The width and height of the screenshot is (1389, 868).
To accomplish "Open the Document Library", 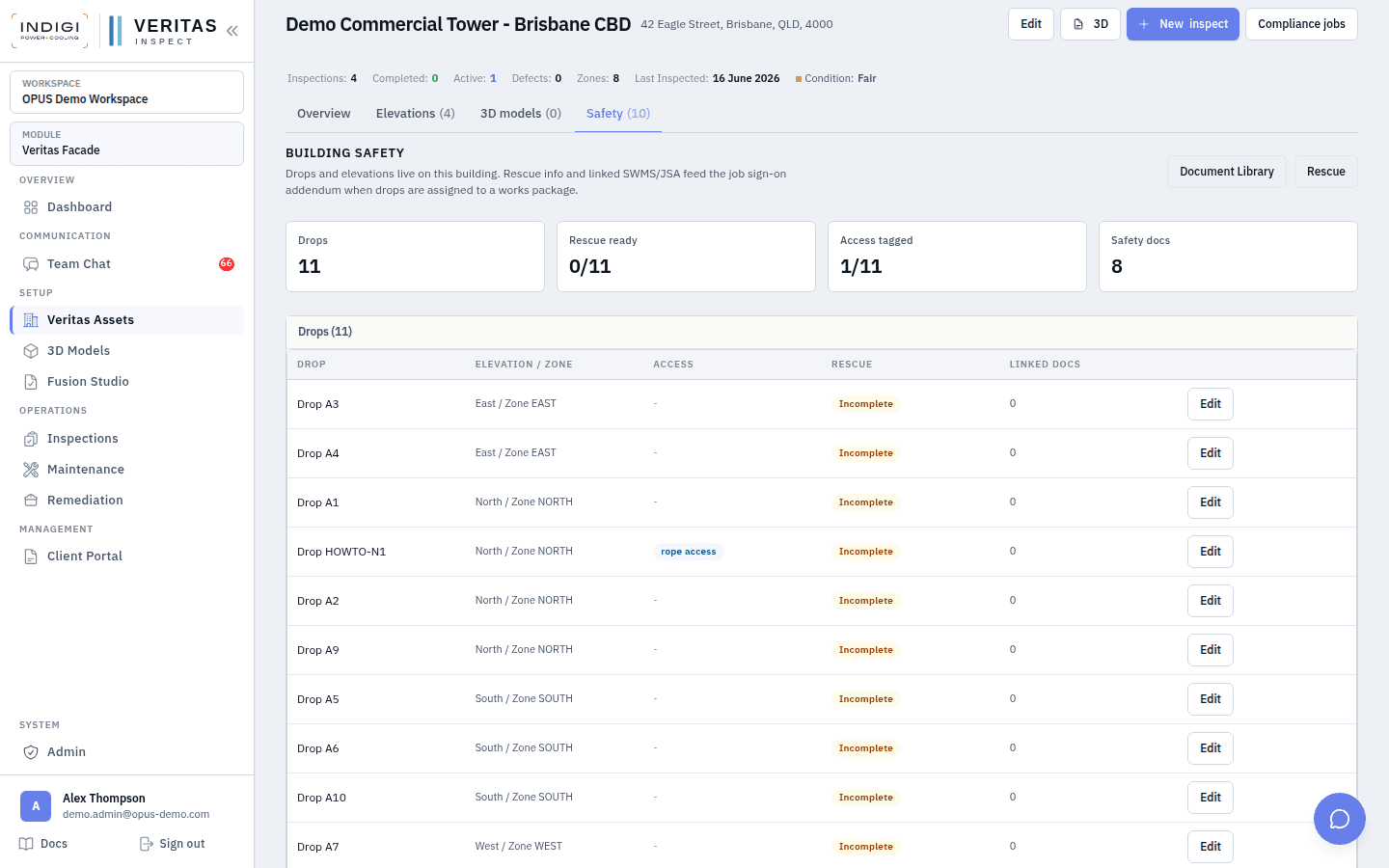I will click(1227, 172).
